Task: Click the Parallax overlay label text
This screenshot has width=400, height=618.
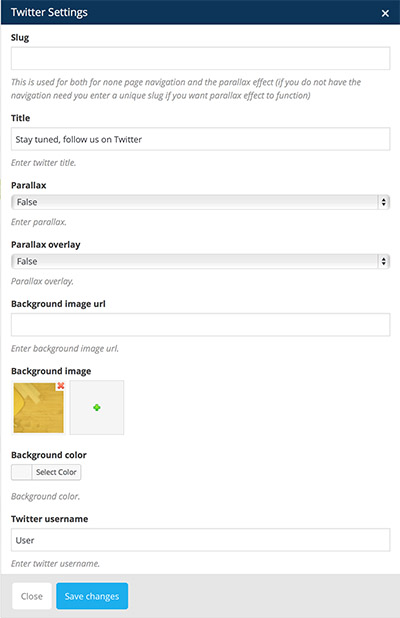Action: coord(46,245)
